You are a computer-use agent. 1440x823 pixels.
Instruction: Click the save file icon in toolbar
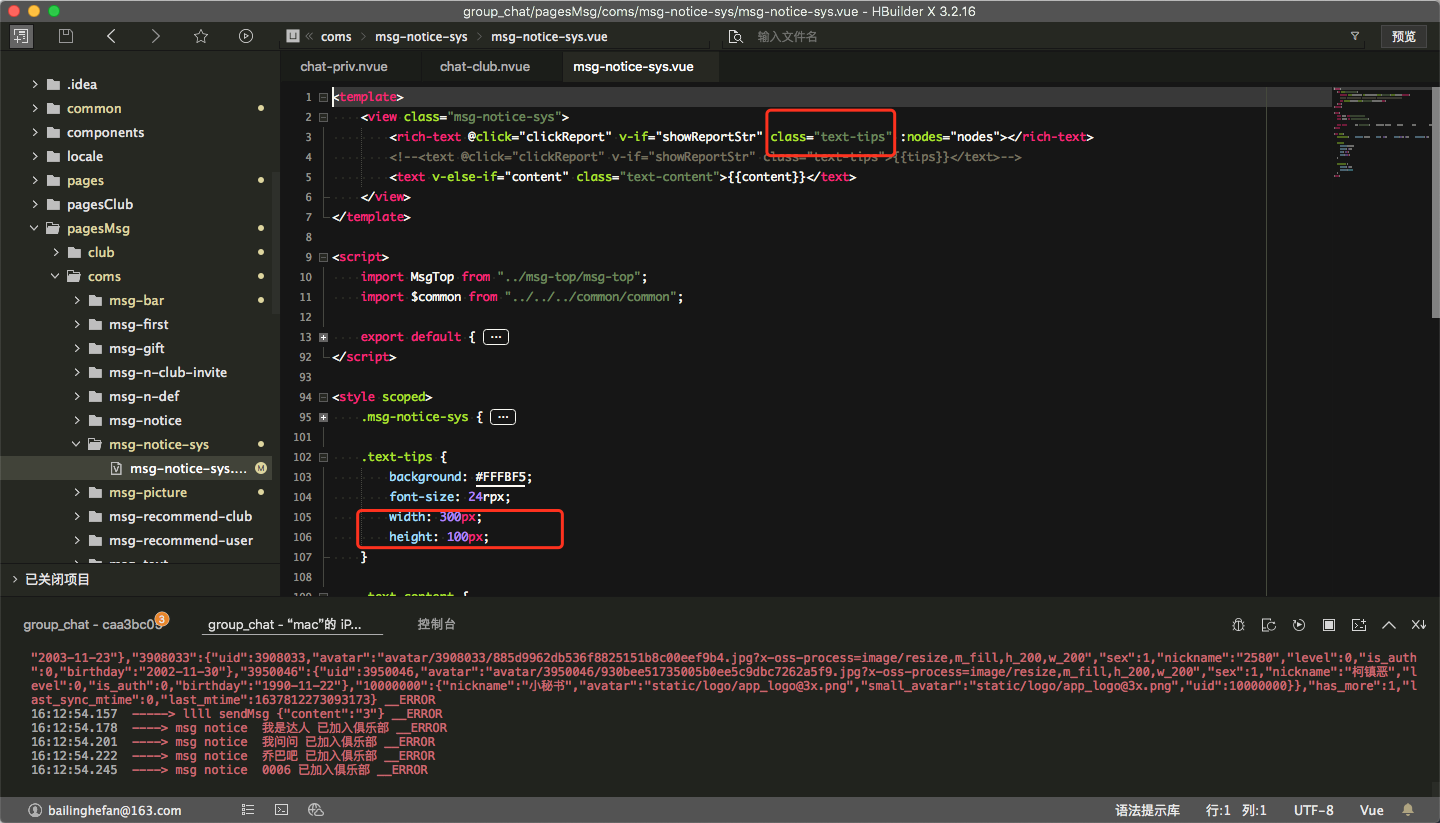click(x=66, y=36)
